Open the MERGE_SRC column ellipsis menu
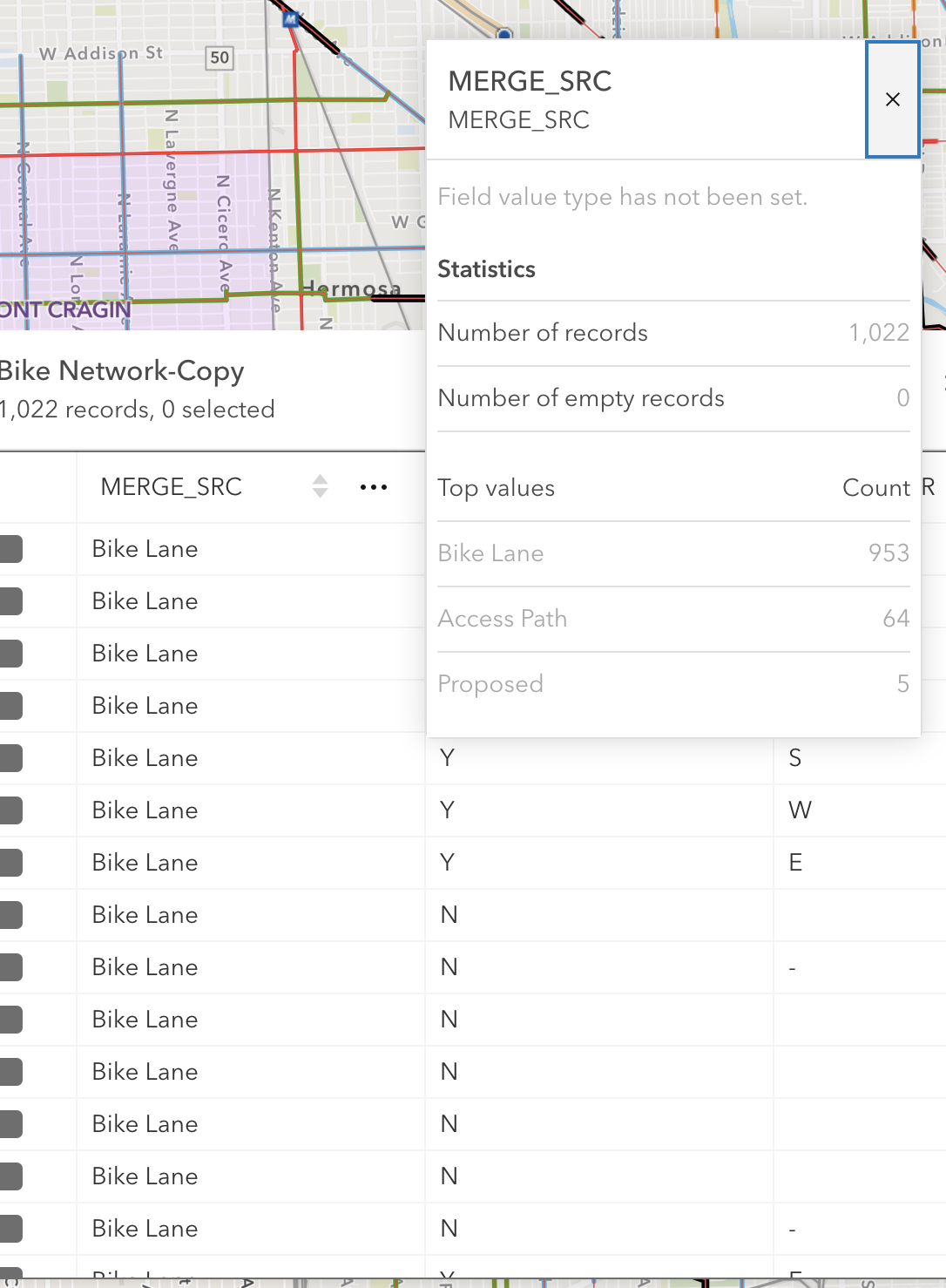This screenshot has width=946, height=1288. coord(373,487)
